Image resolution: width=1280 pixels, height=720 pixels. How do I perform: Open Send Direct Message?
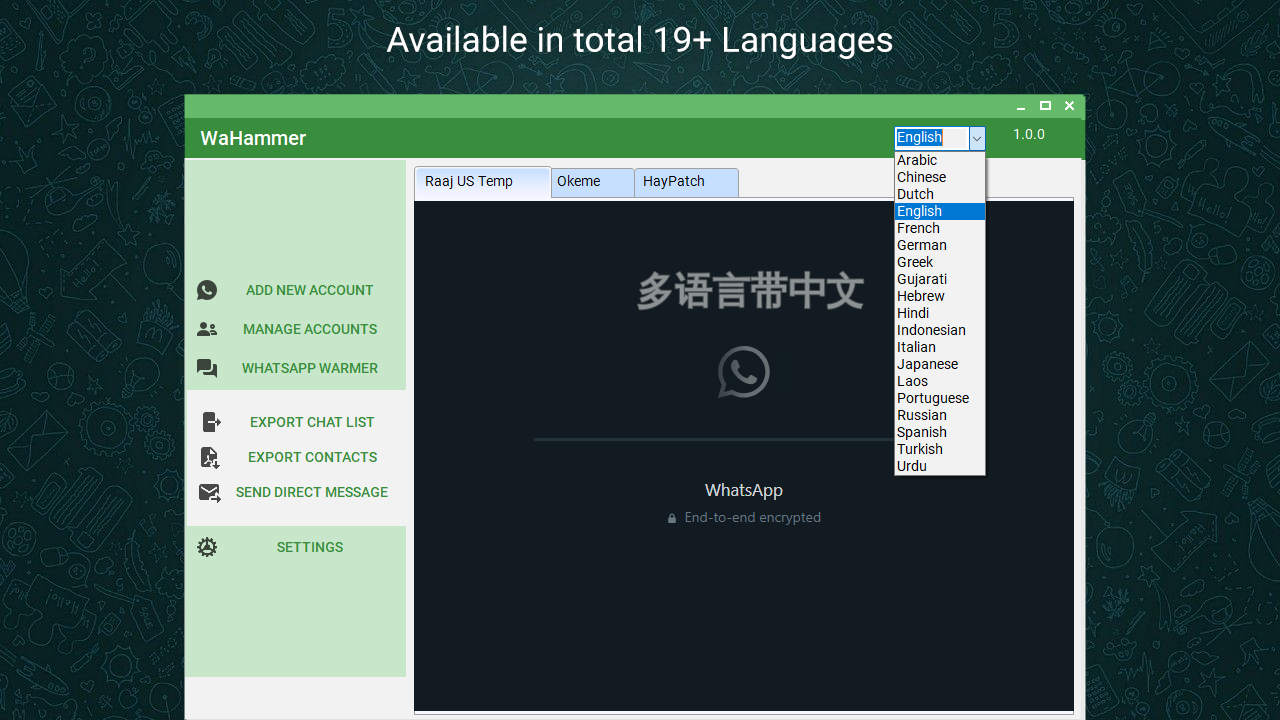(x=312, y=492)
